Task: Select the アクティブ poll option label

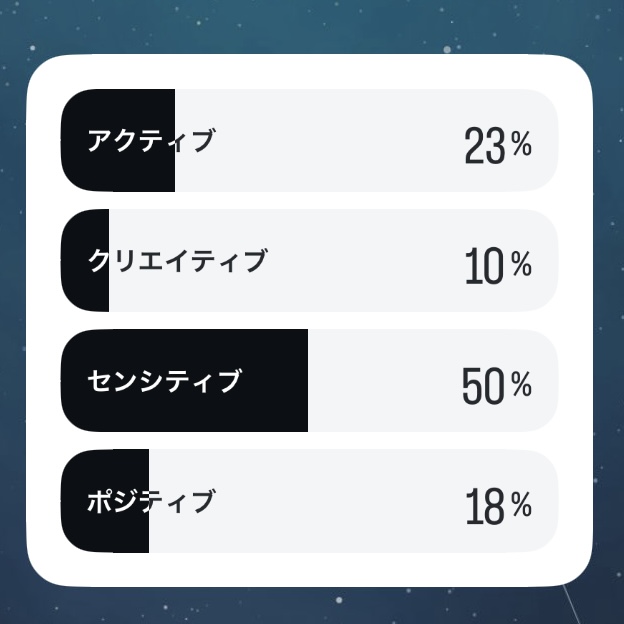Action: [150, 141]
